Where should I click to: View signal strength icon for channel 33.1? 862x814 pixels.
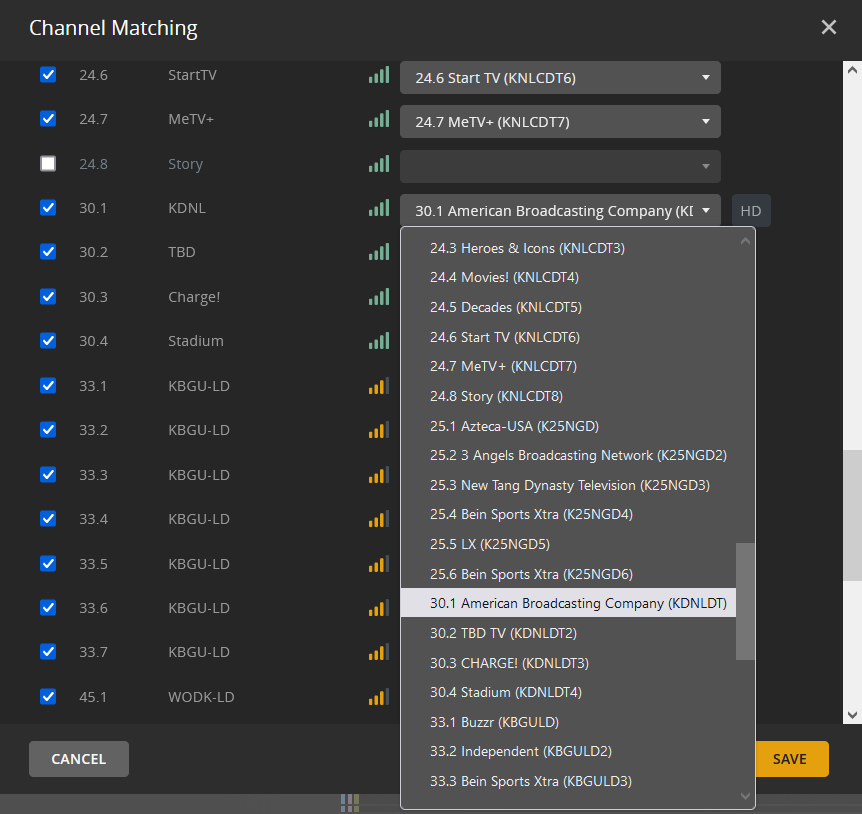(x=379, y=385)
